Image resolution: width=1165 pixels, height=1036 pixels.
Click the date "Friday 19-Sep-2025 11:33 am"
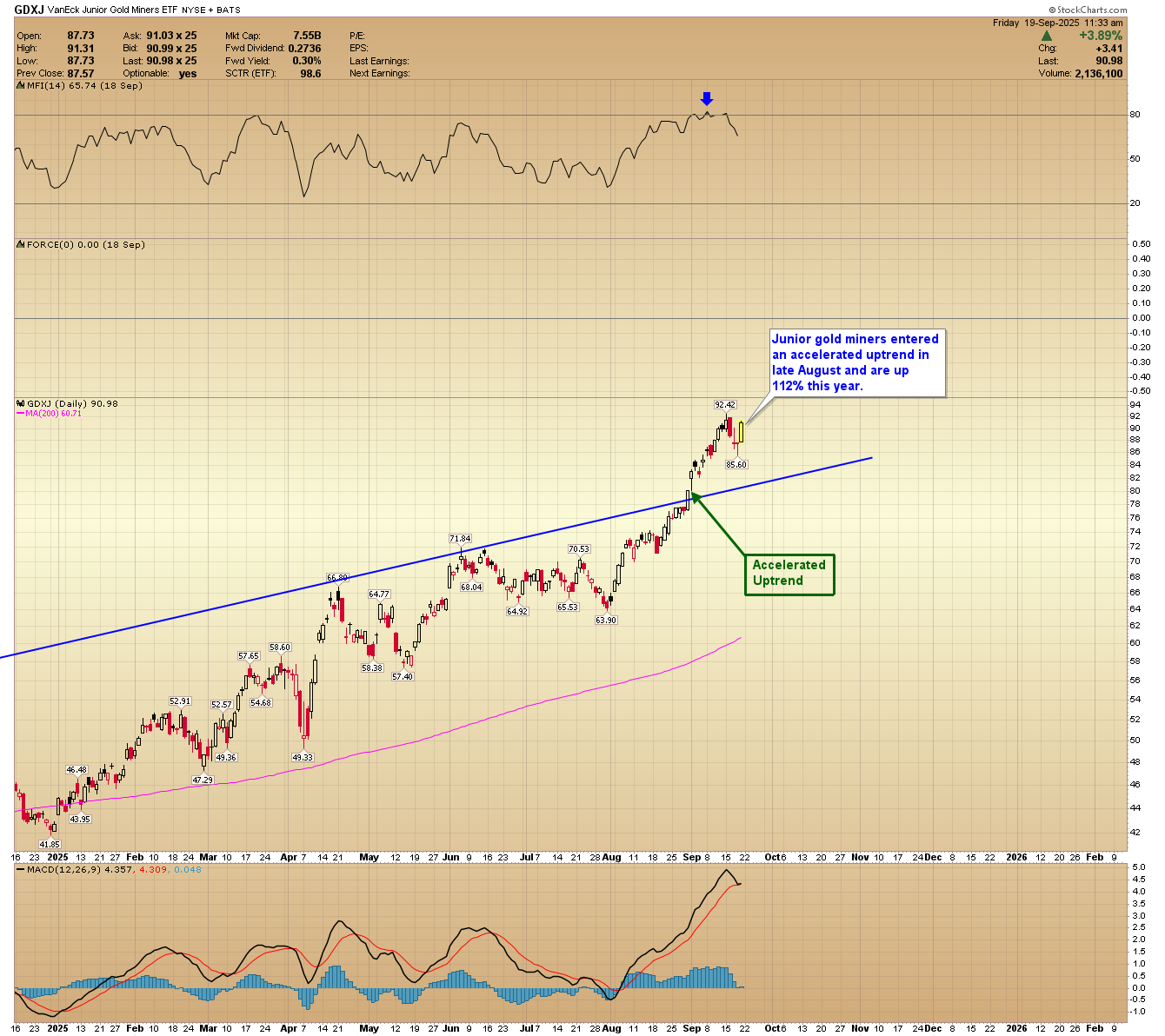[1058, 23]
